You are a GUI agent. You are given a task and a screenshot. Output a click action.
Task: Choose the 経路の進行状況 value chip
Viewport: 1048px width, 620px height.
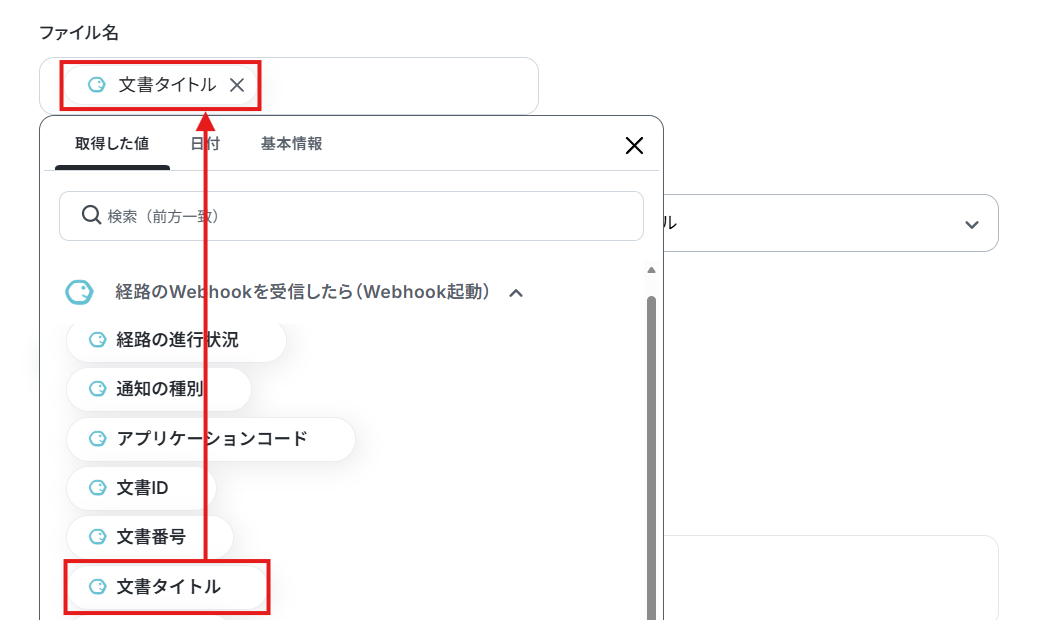pos(176,340)
